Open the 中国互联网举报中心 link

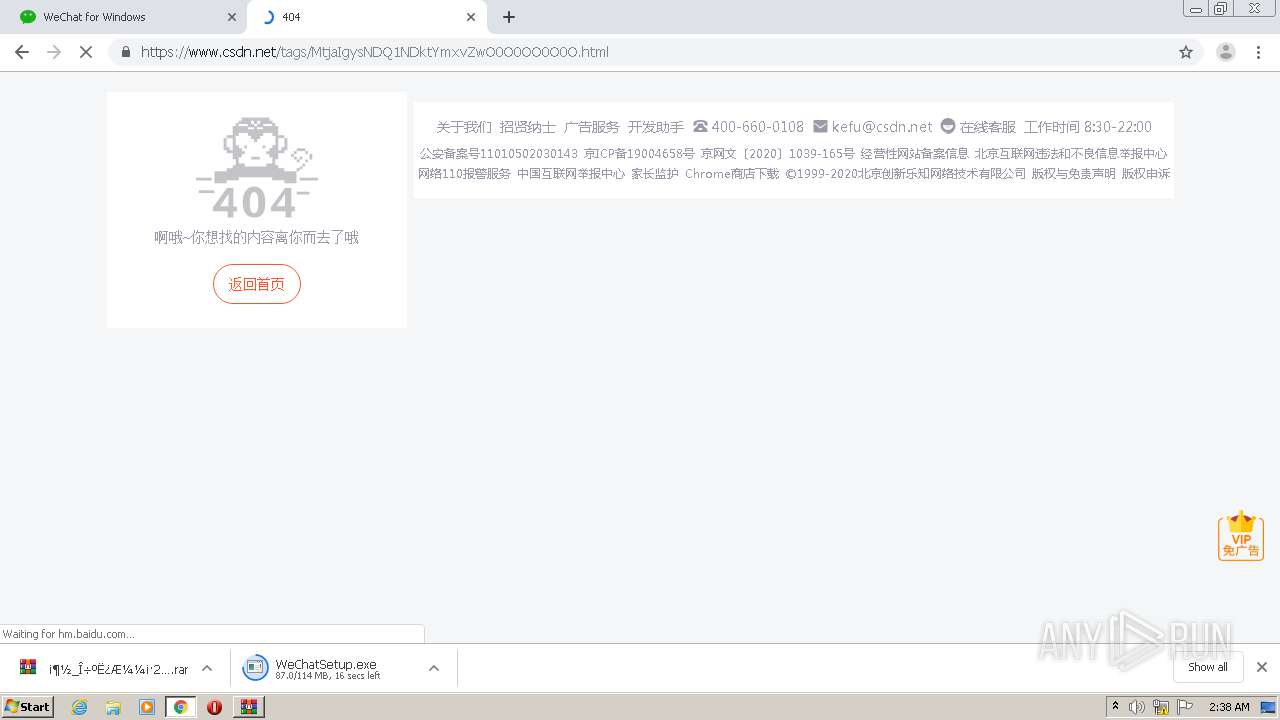click(x=571, y=174)
